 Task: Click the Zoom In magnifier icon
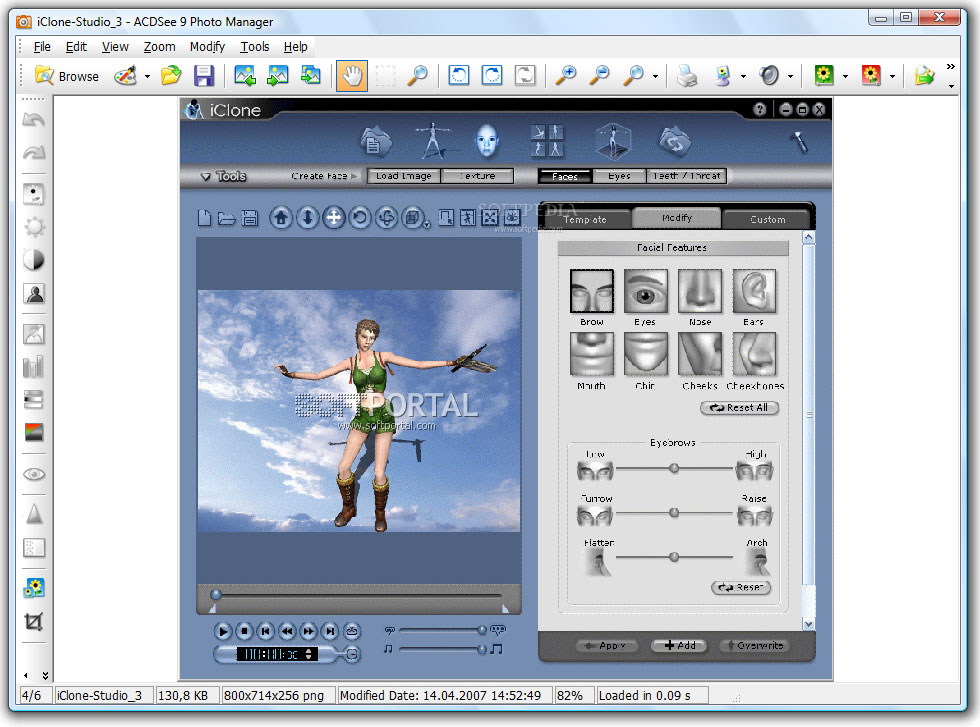coord(566,76)
